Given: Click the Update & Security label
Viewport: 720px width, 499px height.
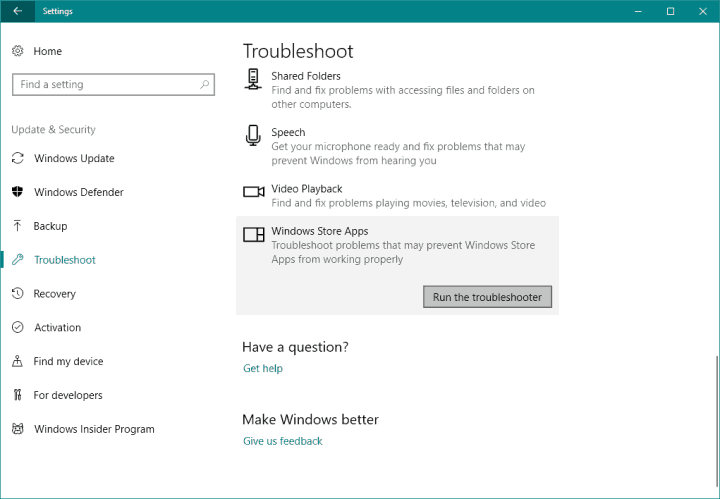Looking at the screenshot, I should click(x=53, y=129).
